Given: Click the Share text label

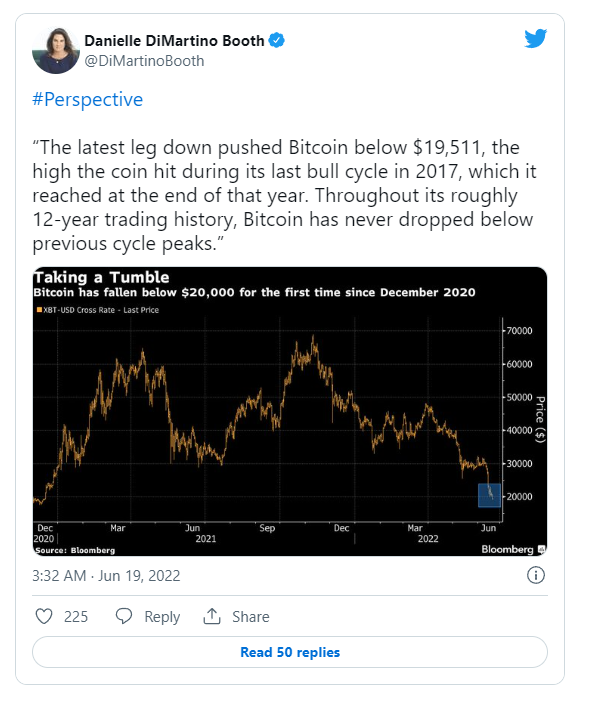Looking at the screenshot, I should pyautogui.click(x=251, y=616).
